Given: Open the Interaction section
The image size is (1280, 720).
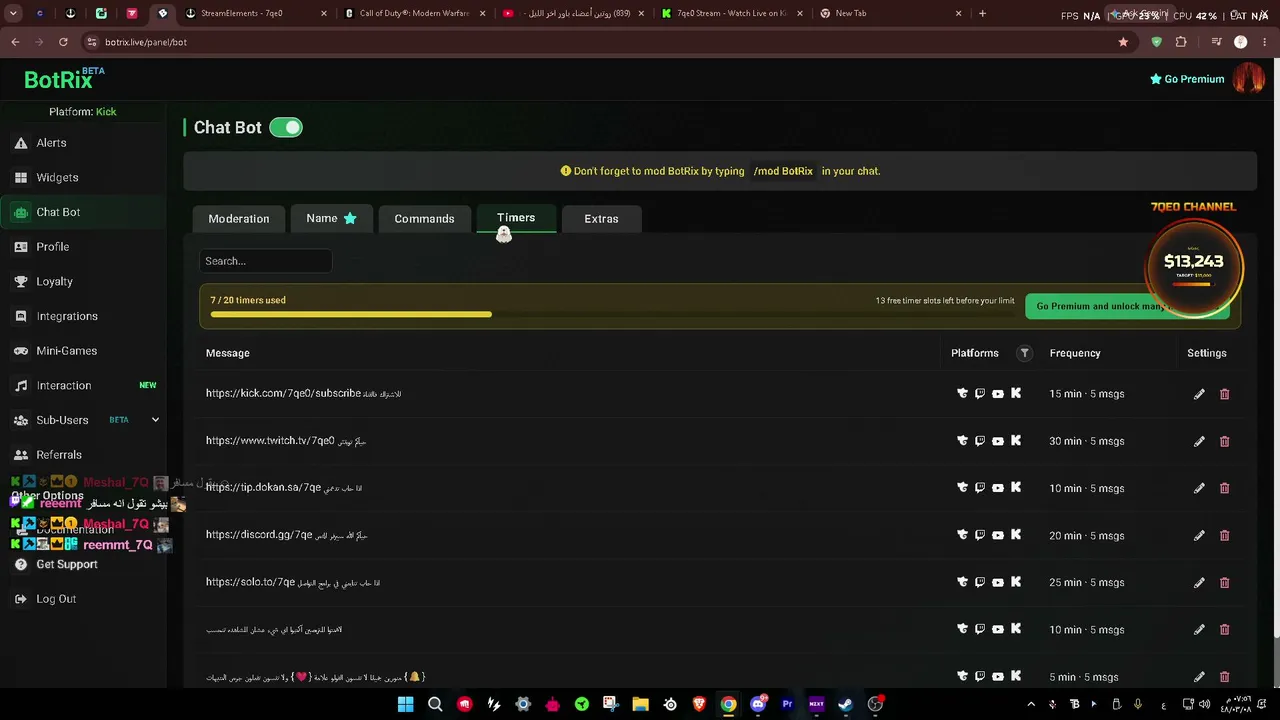Looking at the screenshot, I should (x=64, y=386).
